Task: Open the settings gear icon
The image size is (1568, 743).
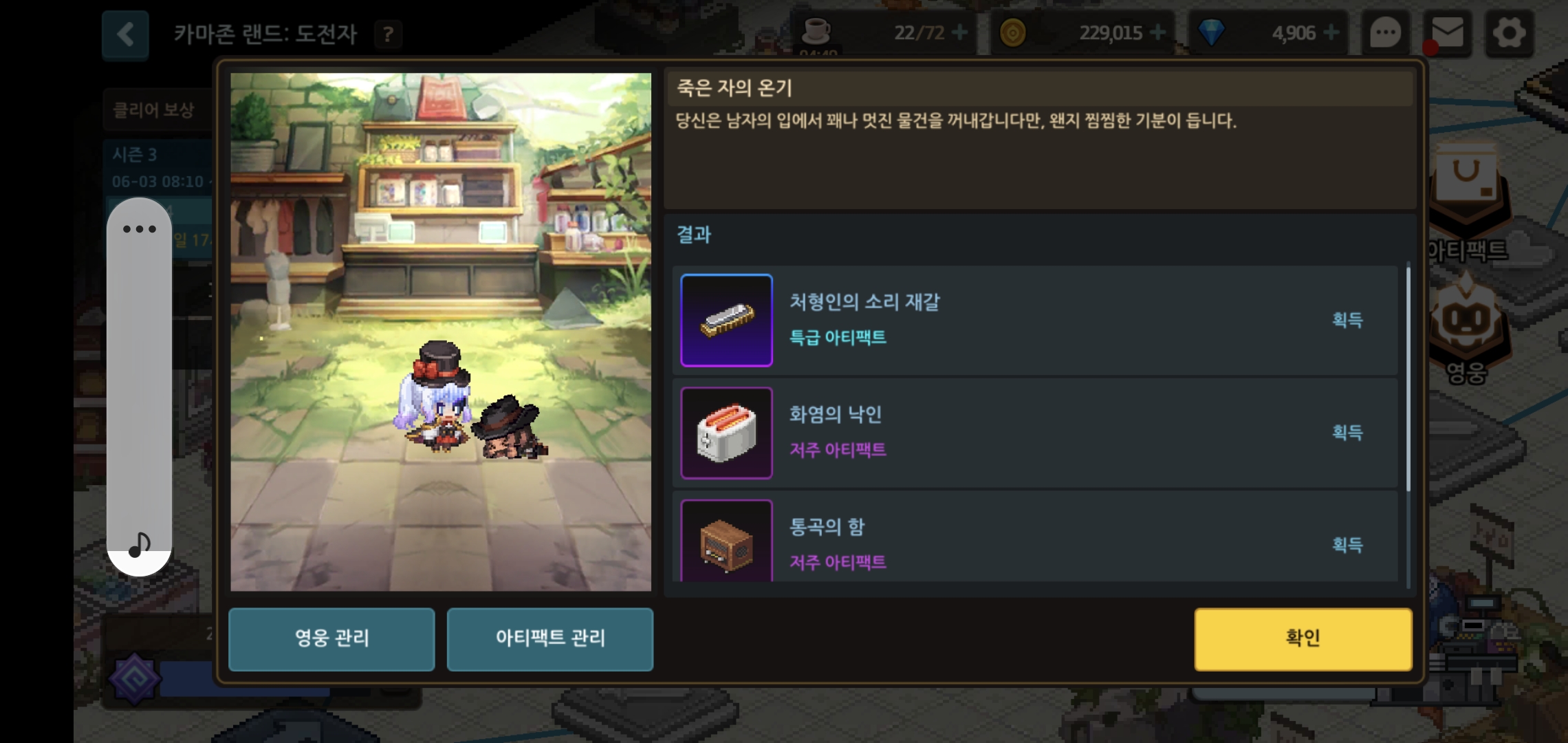Action: [1510, 33]
